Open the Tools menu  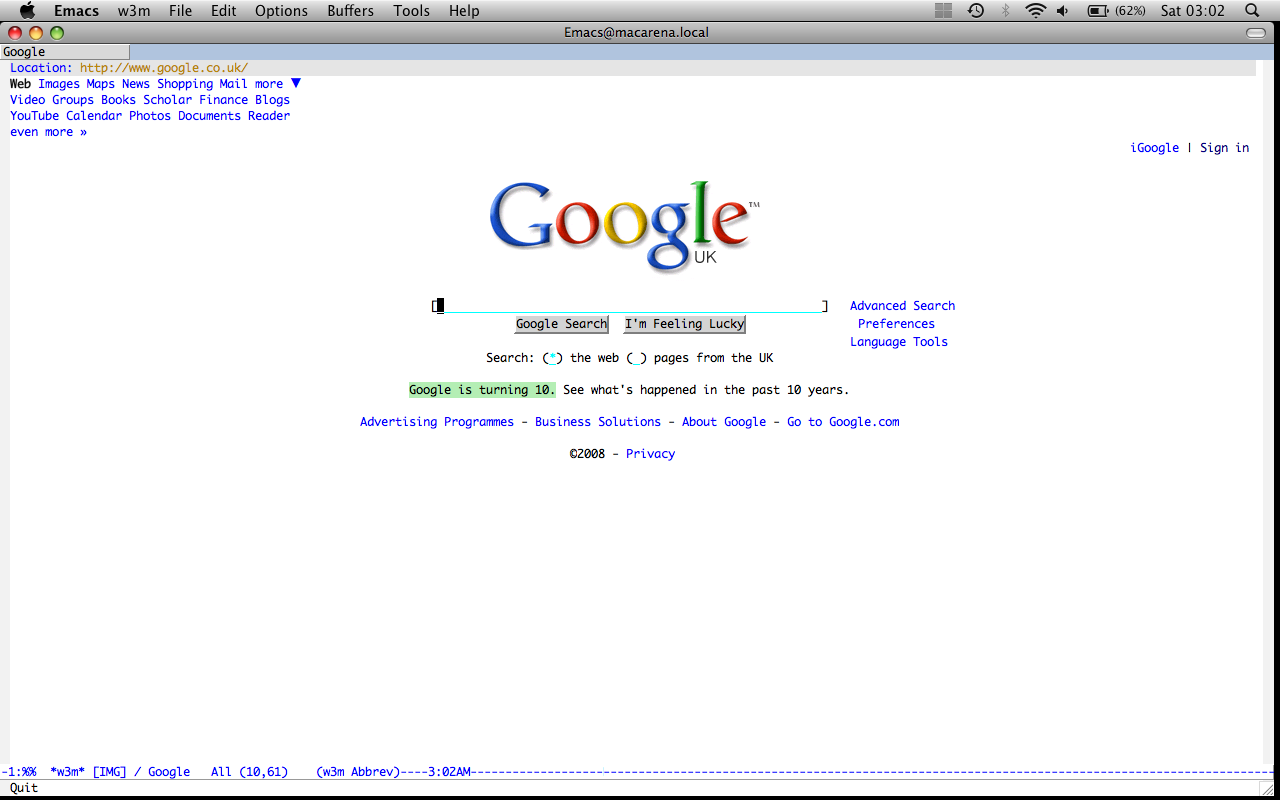411,10
